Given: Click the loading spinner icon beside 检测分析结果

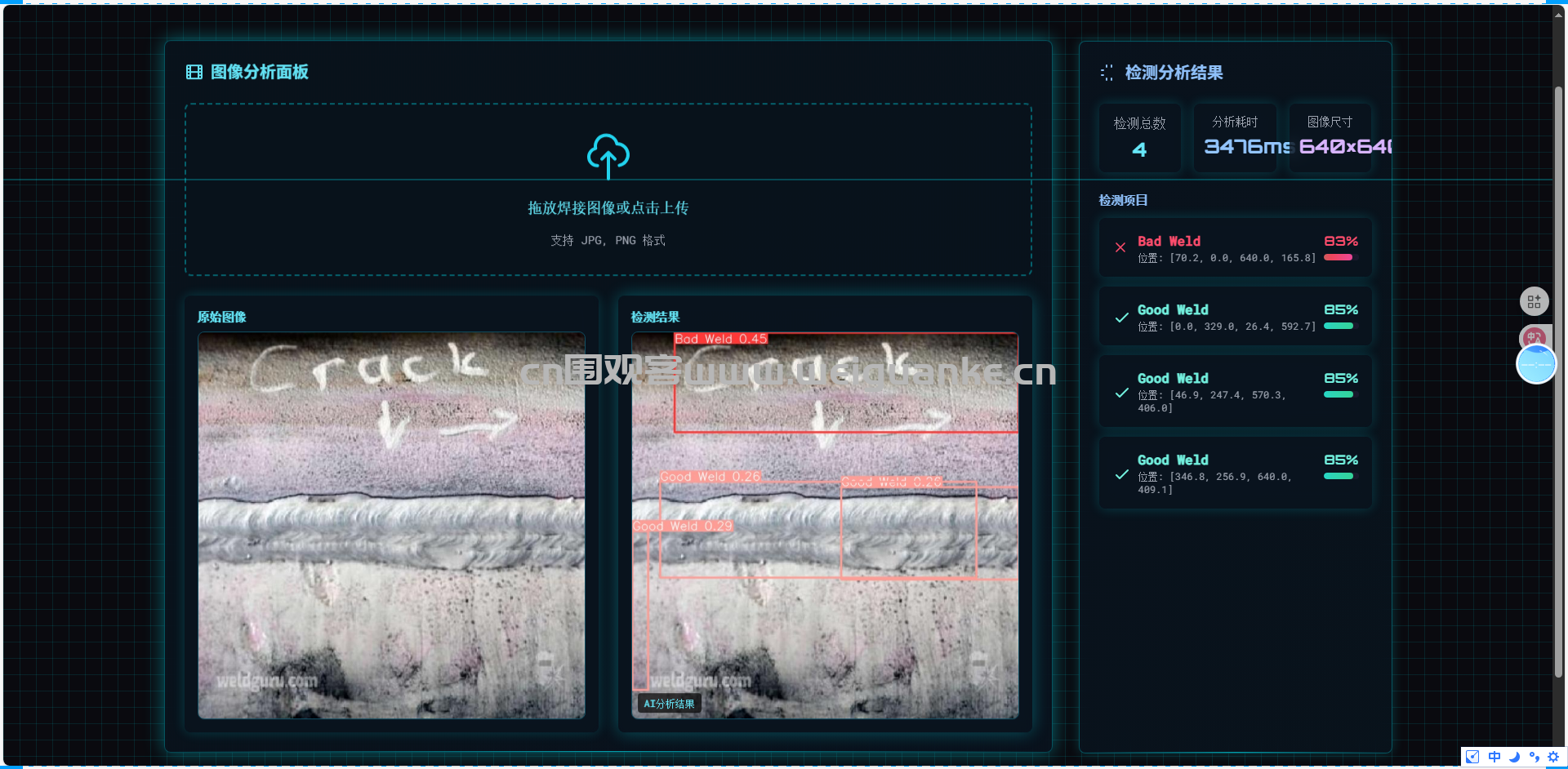Looking at the screenshot, I should [x=1107, y=73].
